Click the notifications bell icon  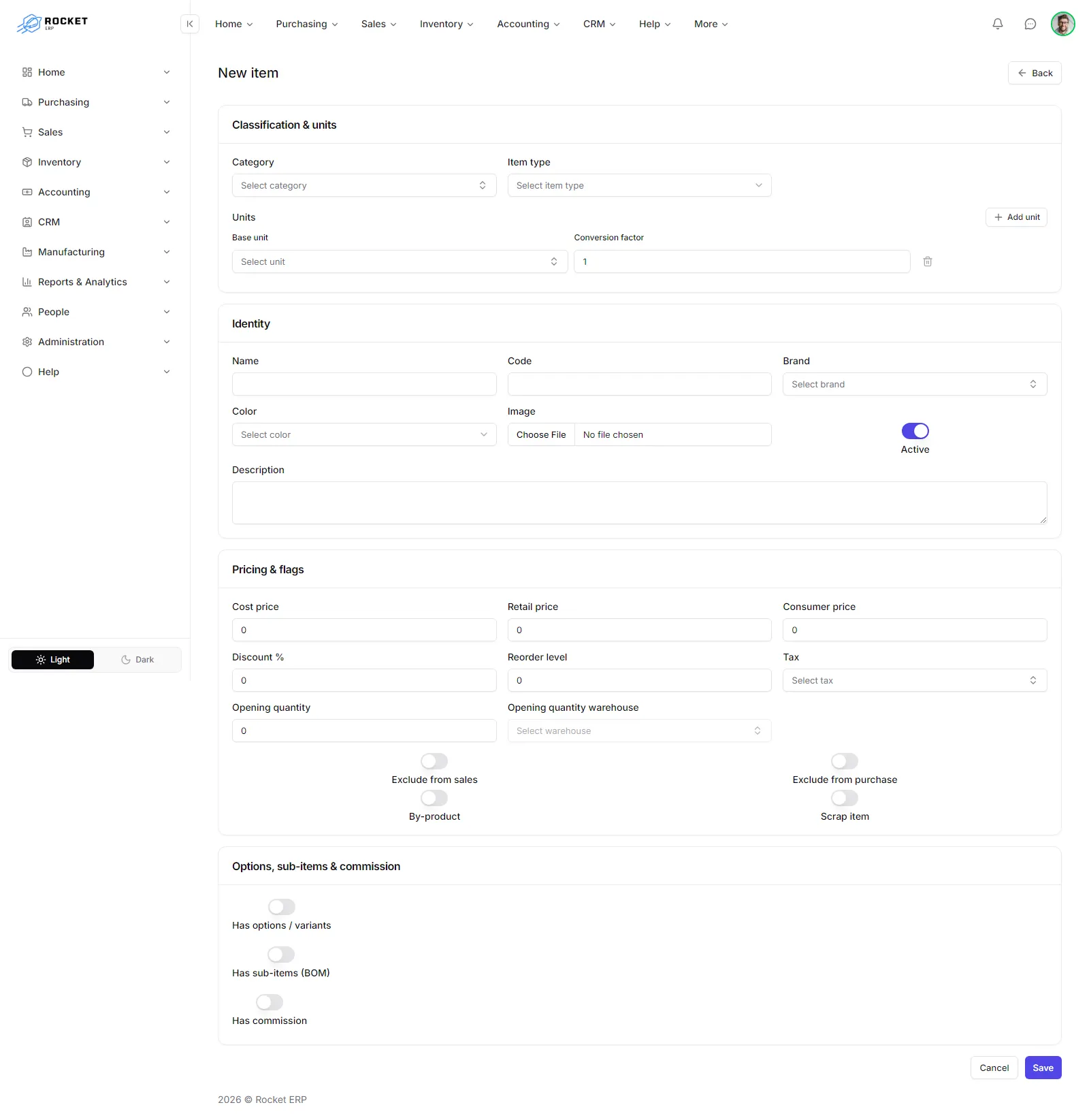pos(998,24)
